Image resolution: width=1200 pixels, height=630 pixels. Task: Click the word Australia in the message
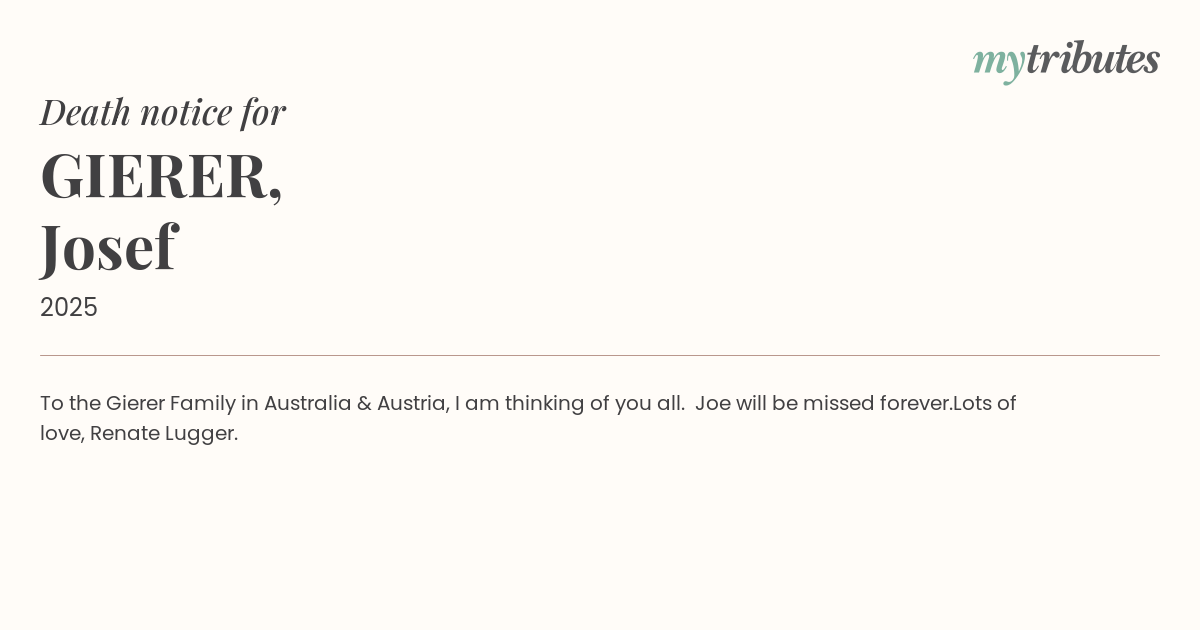(x=307, y=404)
